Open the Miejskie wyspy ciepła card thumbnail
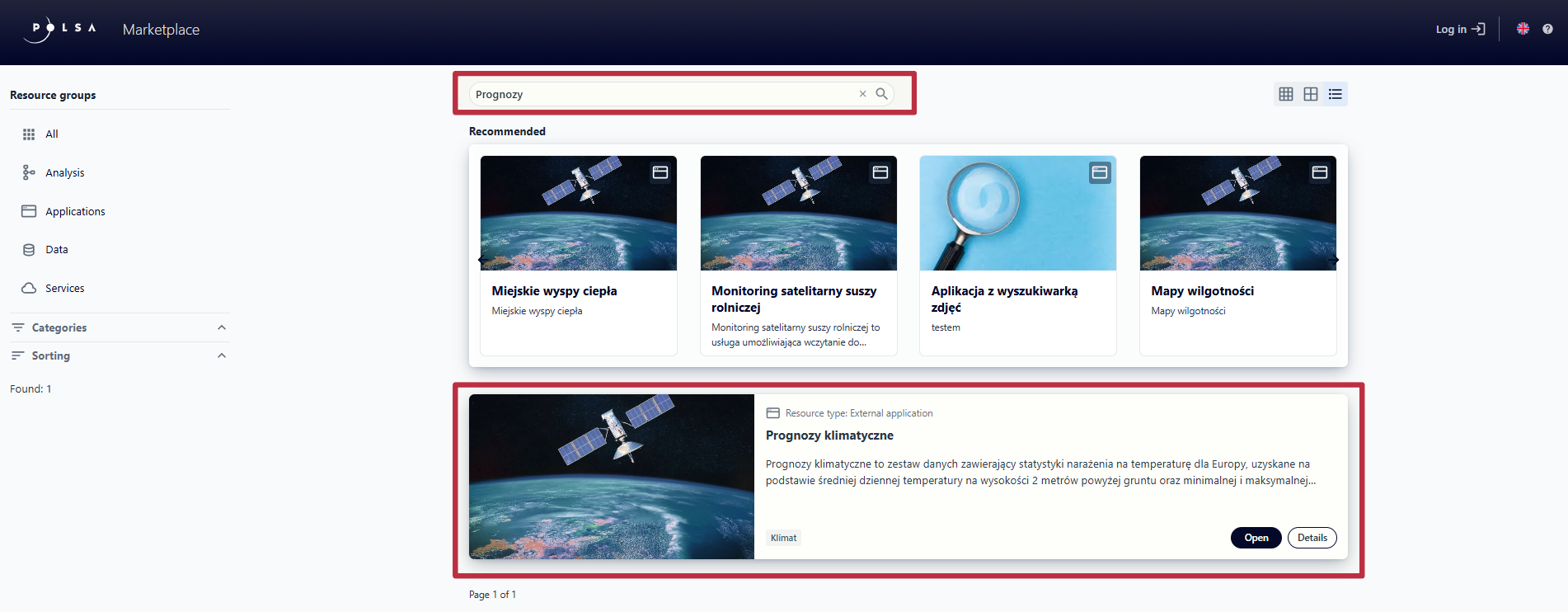The width and height of the screenshot is (1568, 612). coord(579,213)
